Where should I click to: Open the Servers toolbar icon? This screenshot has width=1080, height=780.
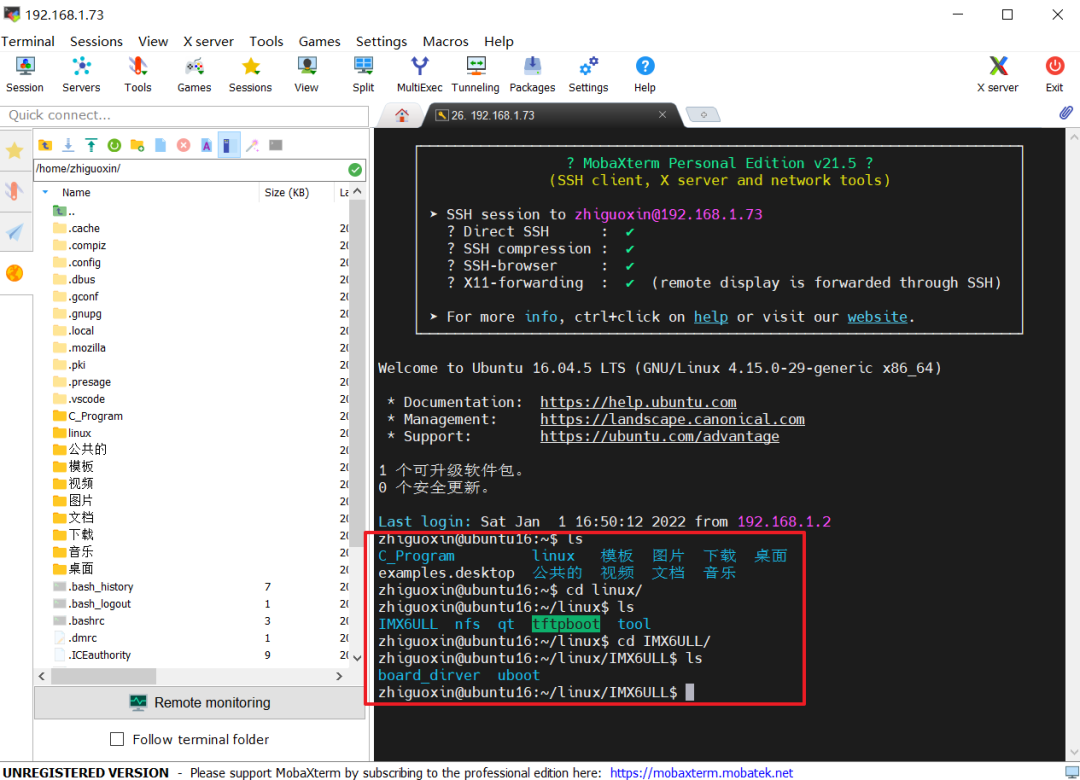click(x=81, y=74)
